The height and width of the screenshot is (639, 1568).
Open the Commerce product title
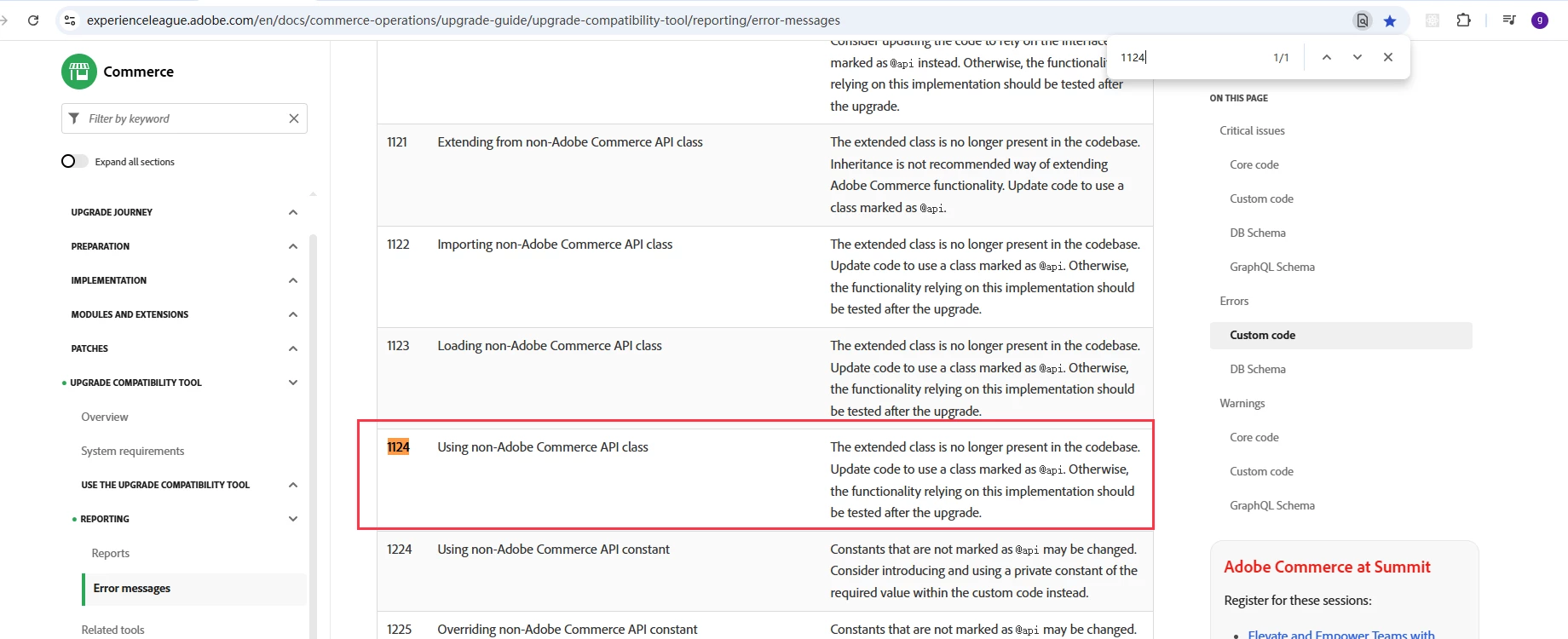pos(138,72)
